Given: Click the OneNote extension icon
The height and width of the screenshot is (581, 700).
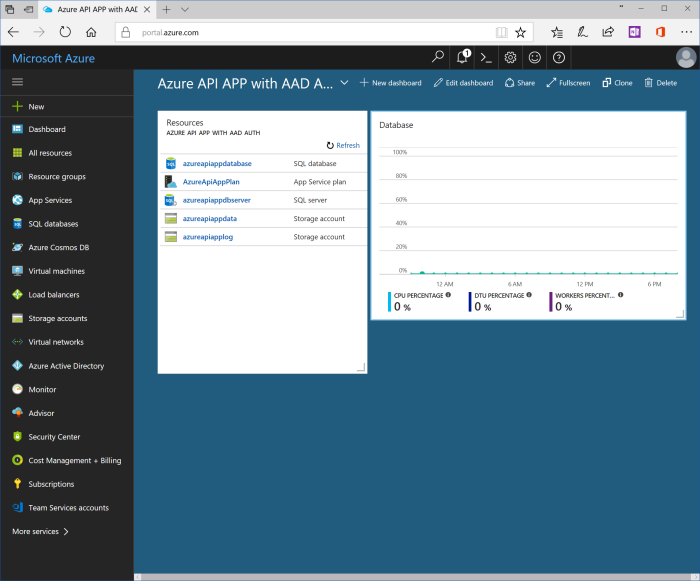Looking at the screenshot, I should (634, 32).
